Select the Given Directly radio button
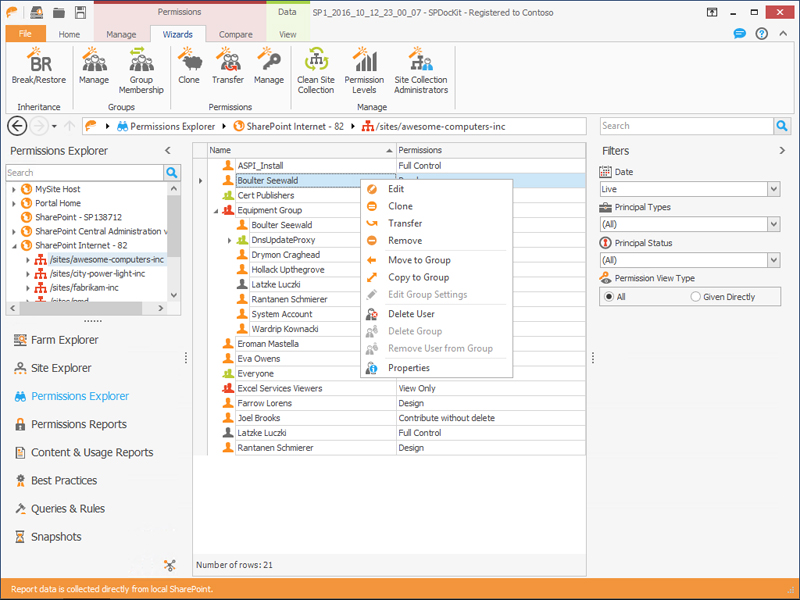 [695, 296]
